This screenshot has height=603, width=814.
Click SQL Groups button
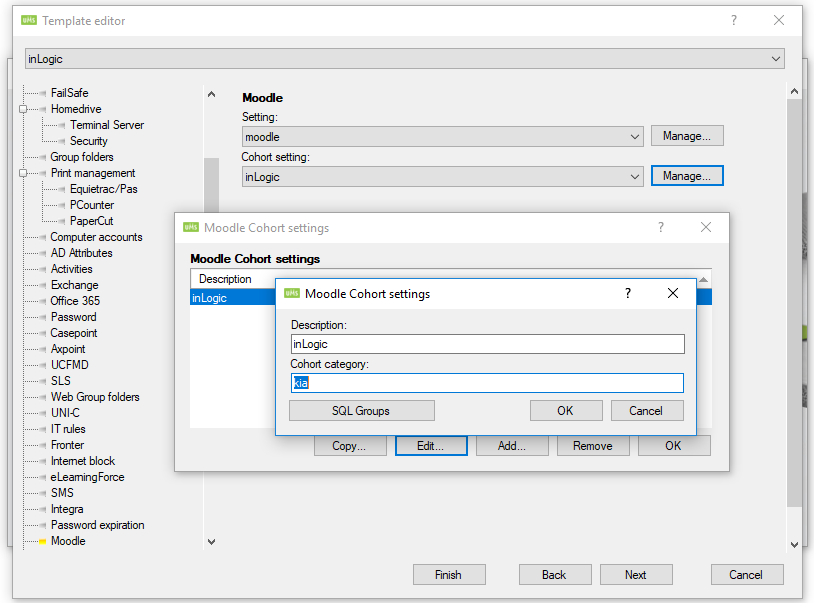361,410
